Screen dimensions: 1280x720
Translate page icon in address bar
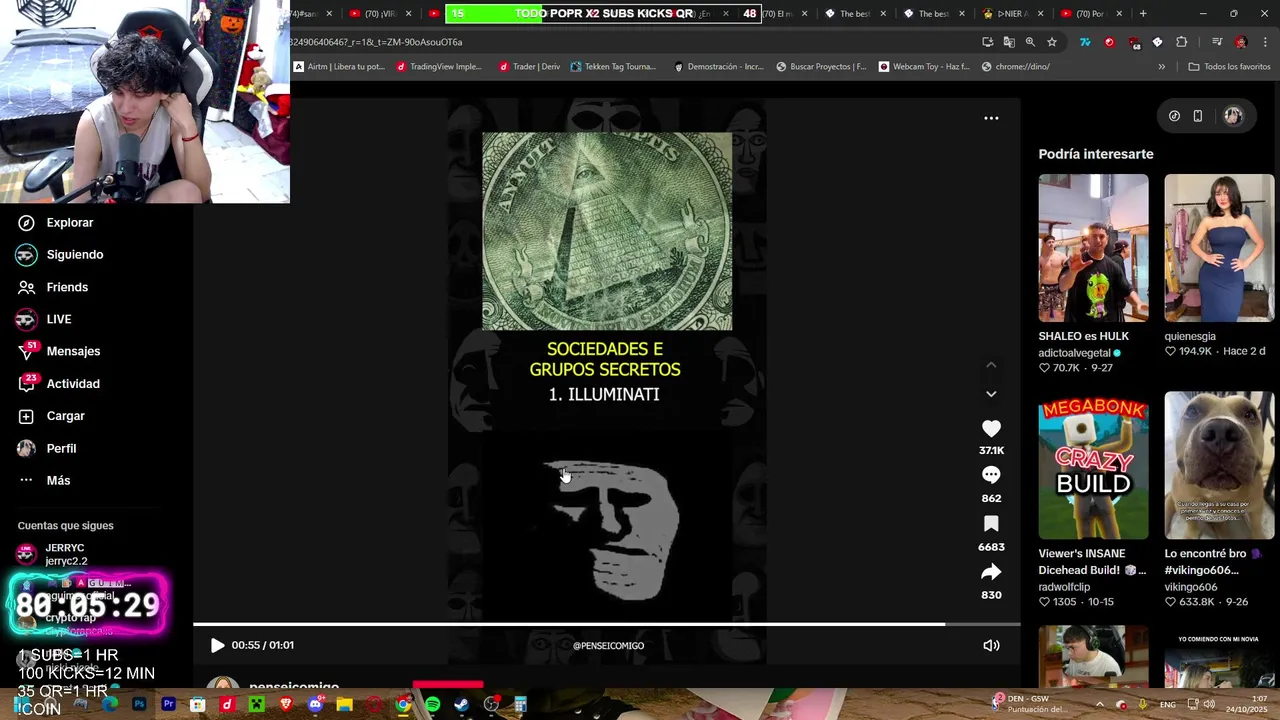[1009, 42]
